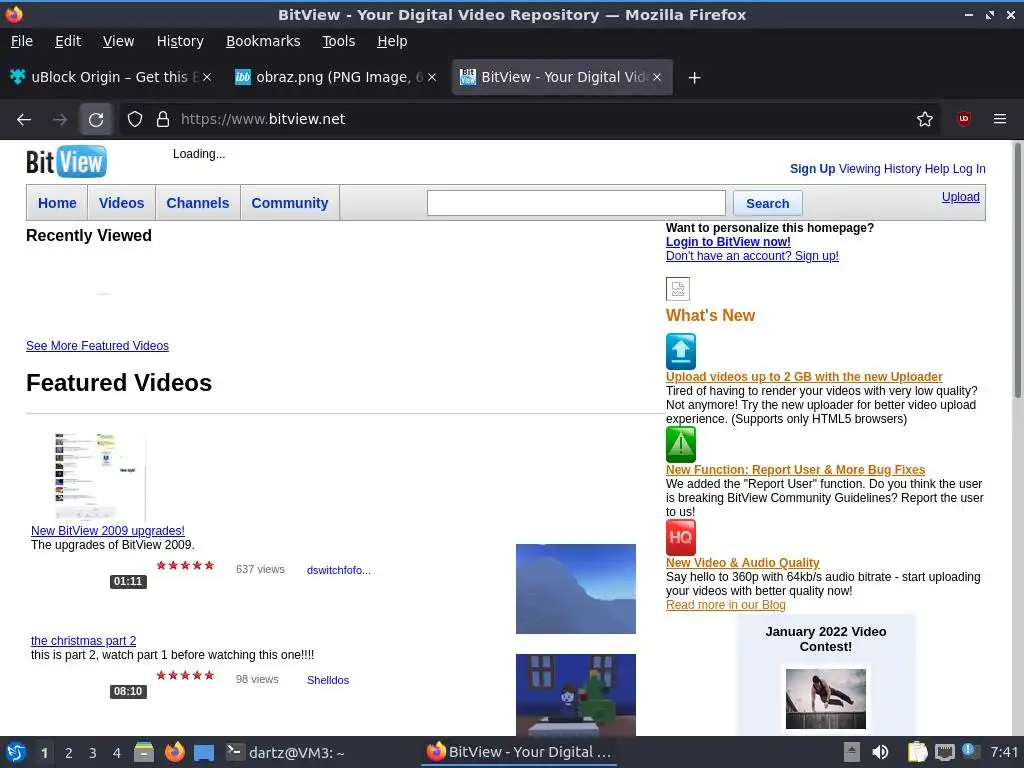Click the blue upload arrow icon under What's New
The width and height of the screenshot is (1024, 768).
[680, 351]
